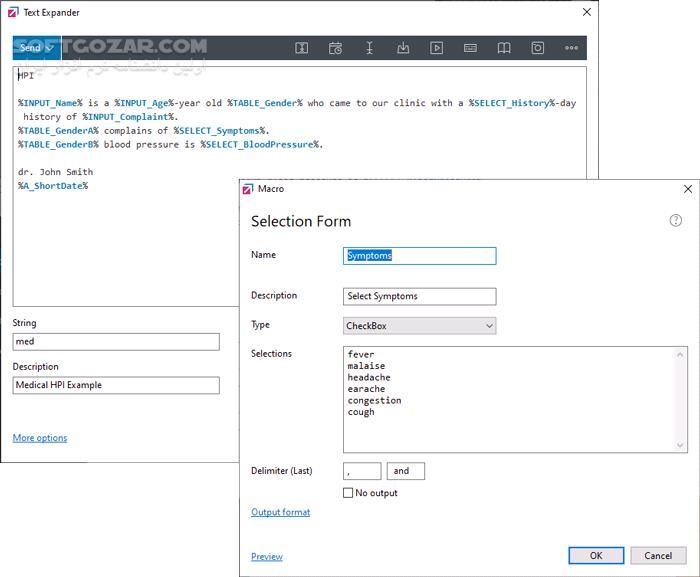Click the String field containing med

(x=116, y=342)
